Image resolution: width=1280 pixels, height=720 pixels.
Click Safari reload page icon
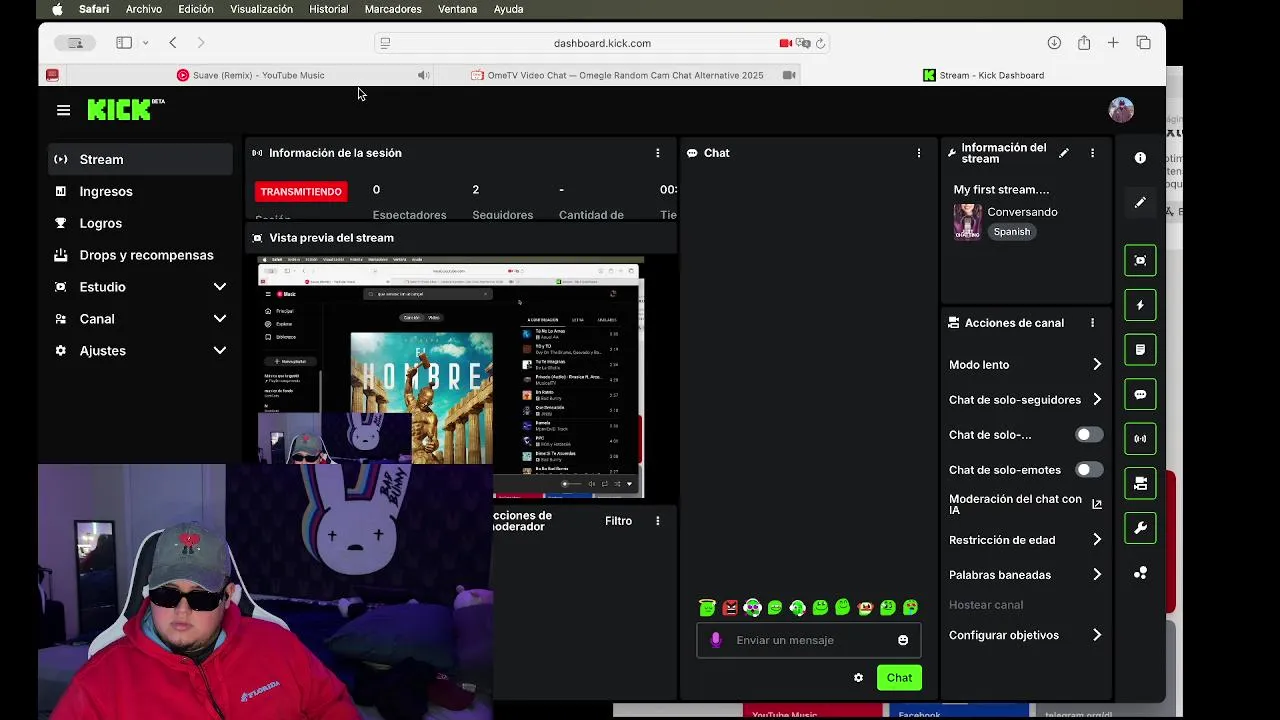[820, 43]
